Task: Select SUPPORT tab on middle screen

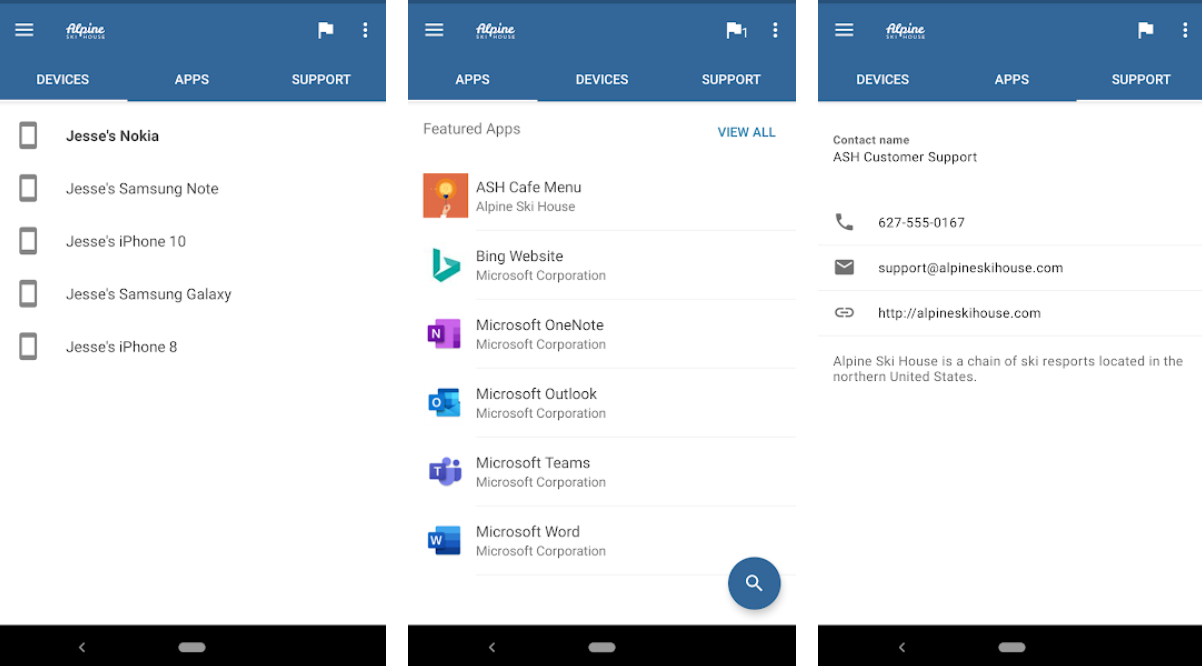Action: tap(731, 79)
